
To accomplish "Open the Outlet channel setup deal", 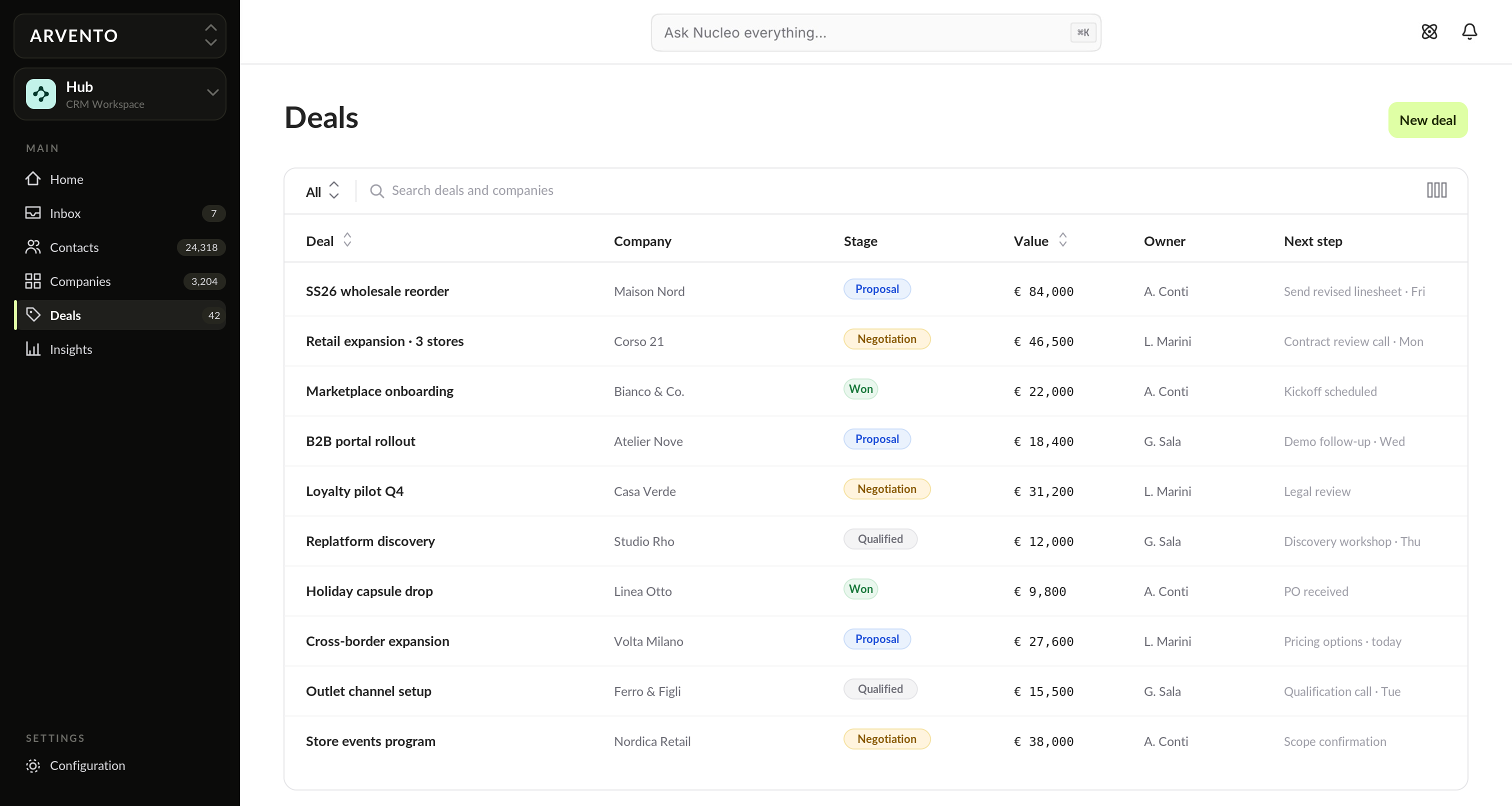I will (368, 691).
